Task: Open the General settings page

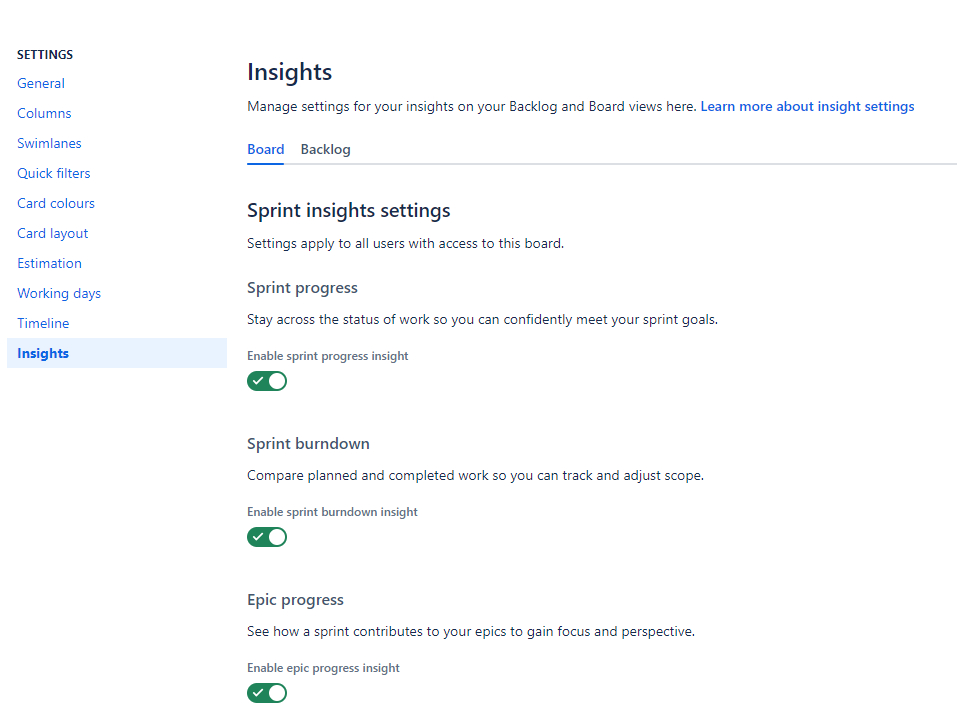Action: [x=40, y=83]
